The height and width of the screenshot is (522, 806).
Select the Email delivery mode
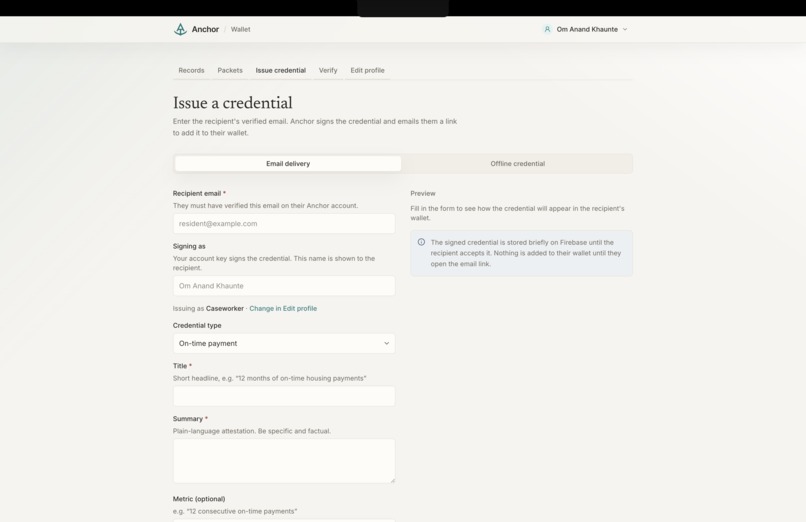pos(288,163)
